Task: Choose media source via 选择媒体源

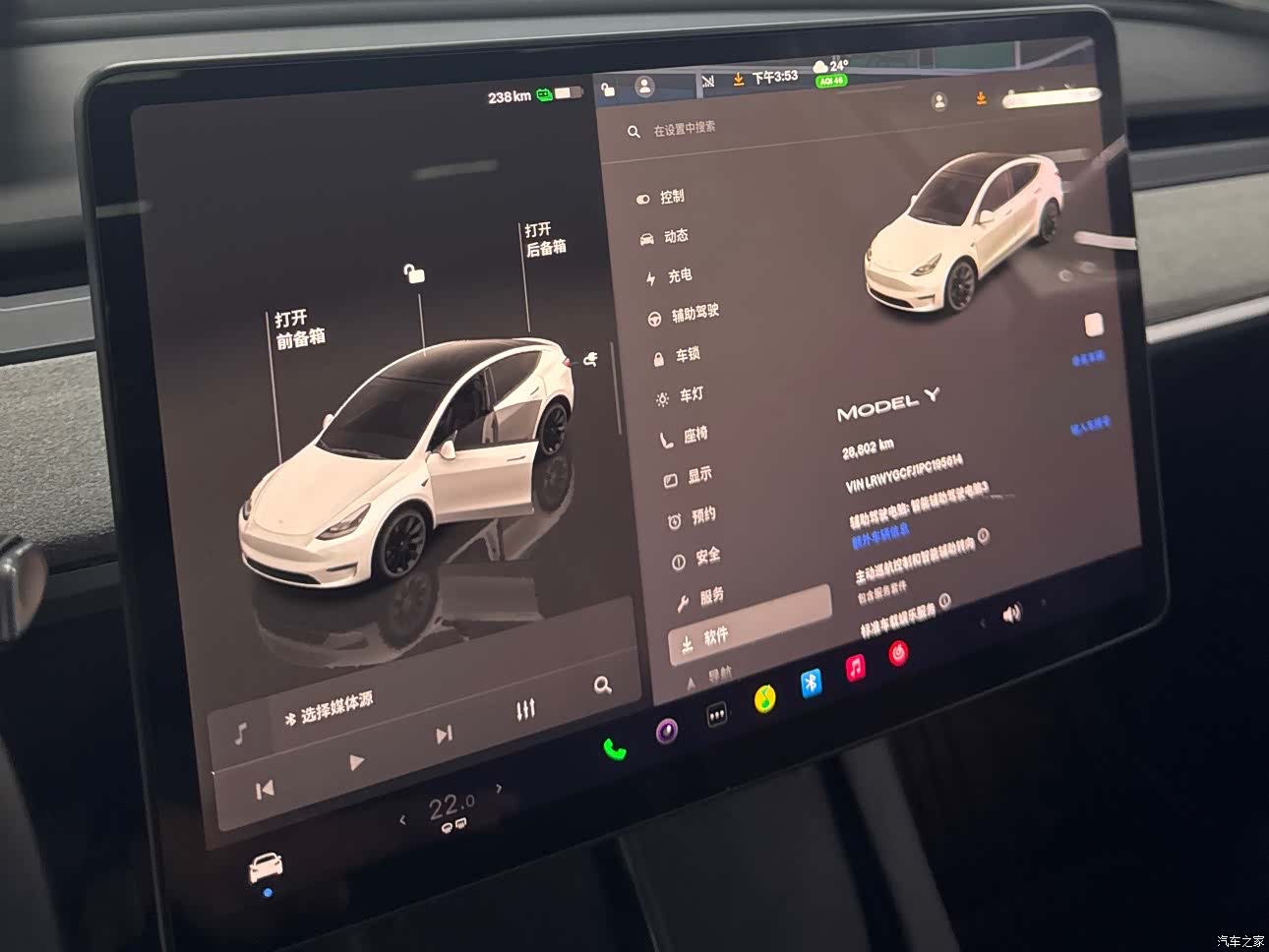Action: [329, 709]
